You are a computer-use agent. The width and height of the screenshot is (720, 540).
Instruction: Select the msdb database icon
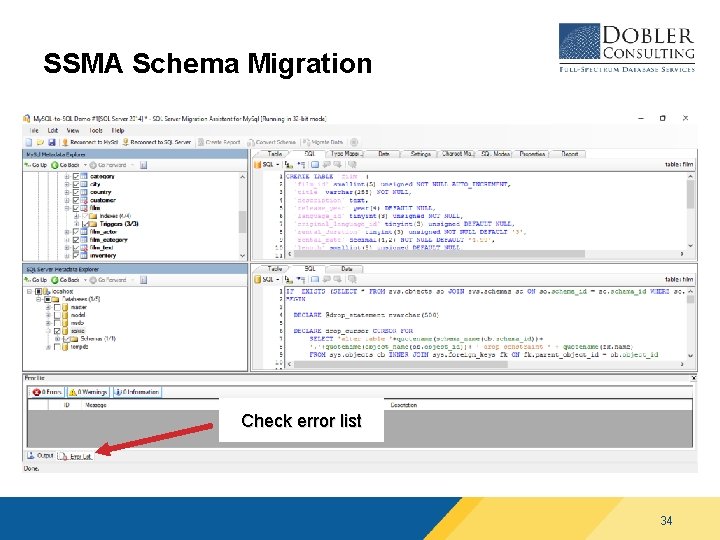(65, 323)
